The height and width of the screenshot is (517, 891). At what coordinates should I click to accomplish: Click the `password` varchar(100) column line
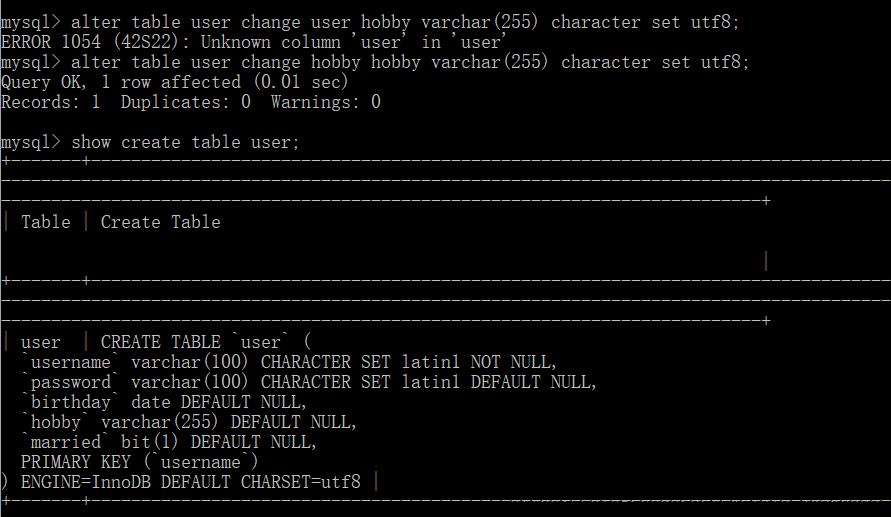click(309, 382)
